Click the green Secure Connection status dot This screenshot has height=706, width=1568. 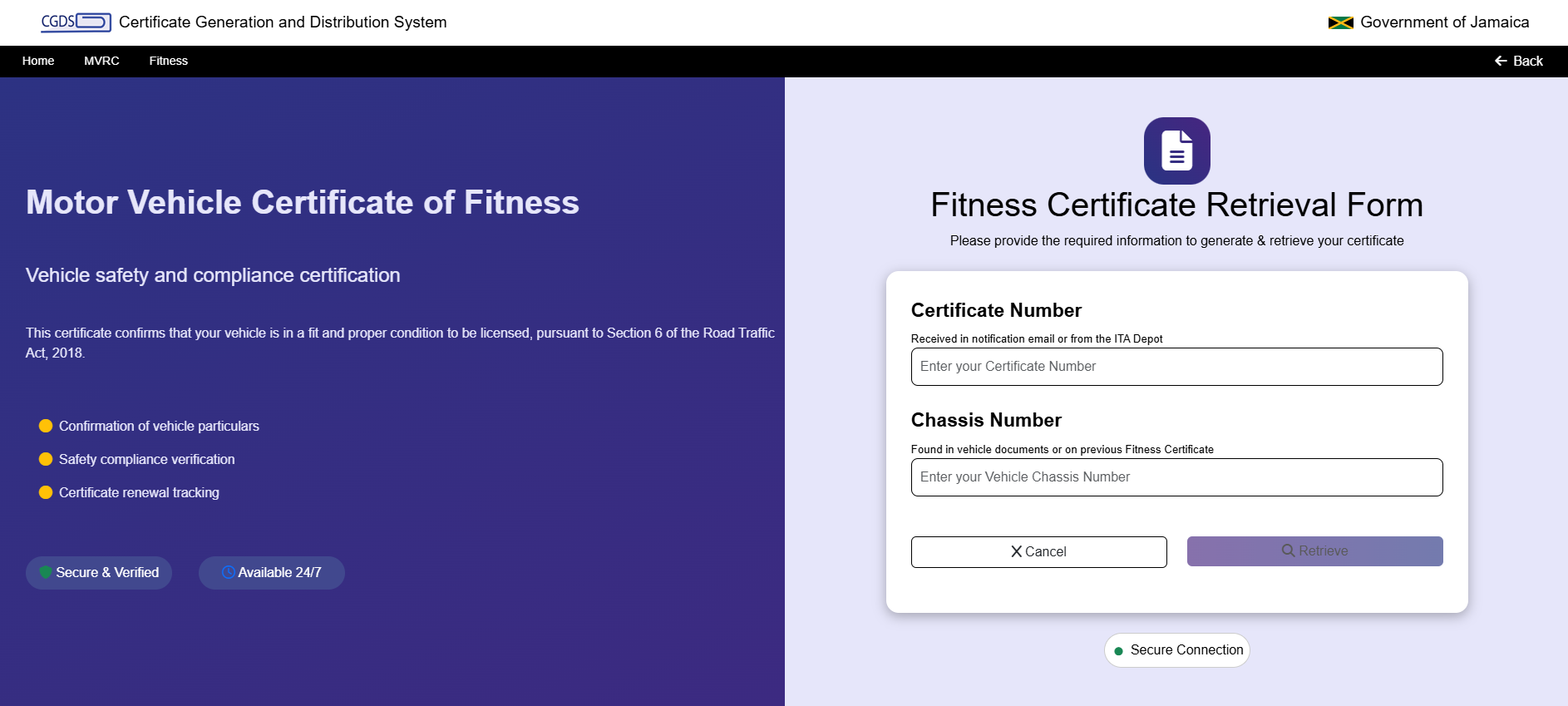pyautogui.click(x=1118, y=651)
